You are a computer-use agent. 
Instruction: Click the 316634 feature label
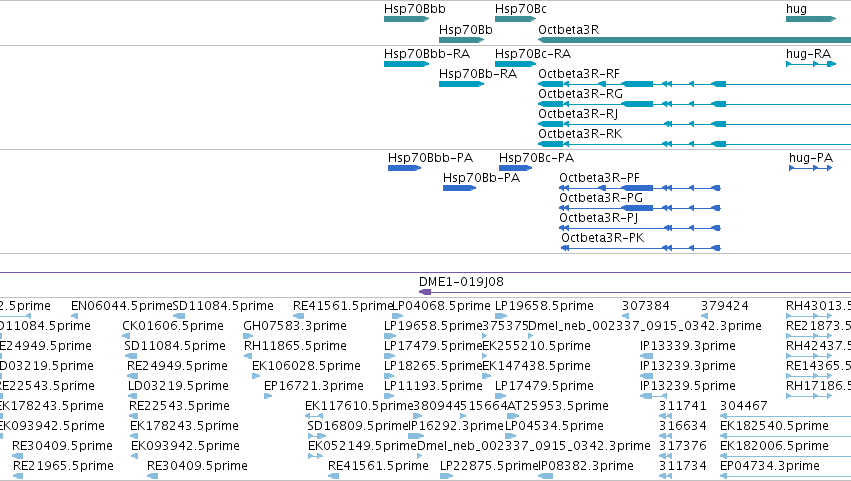(683, 426)
